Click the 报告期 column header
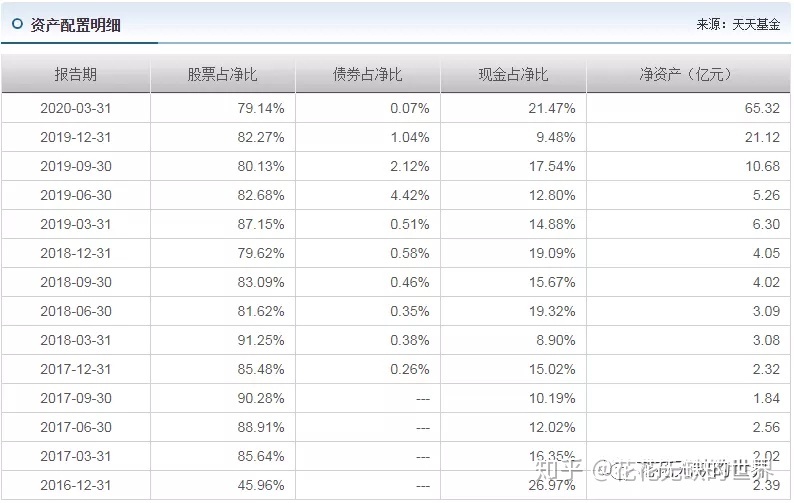The image size is (794, 503). (x=76, y=75)
